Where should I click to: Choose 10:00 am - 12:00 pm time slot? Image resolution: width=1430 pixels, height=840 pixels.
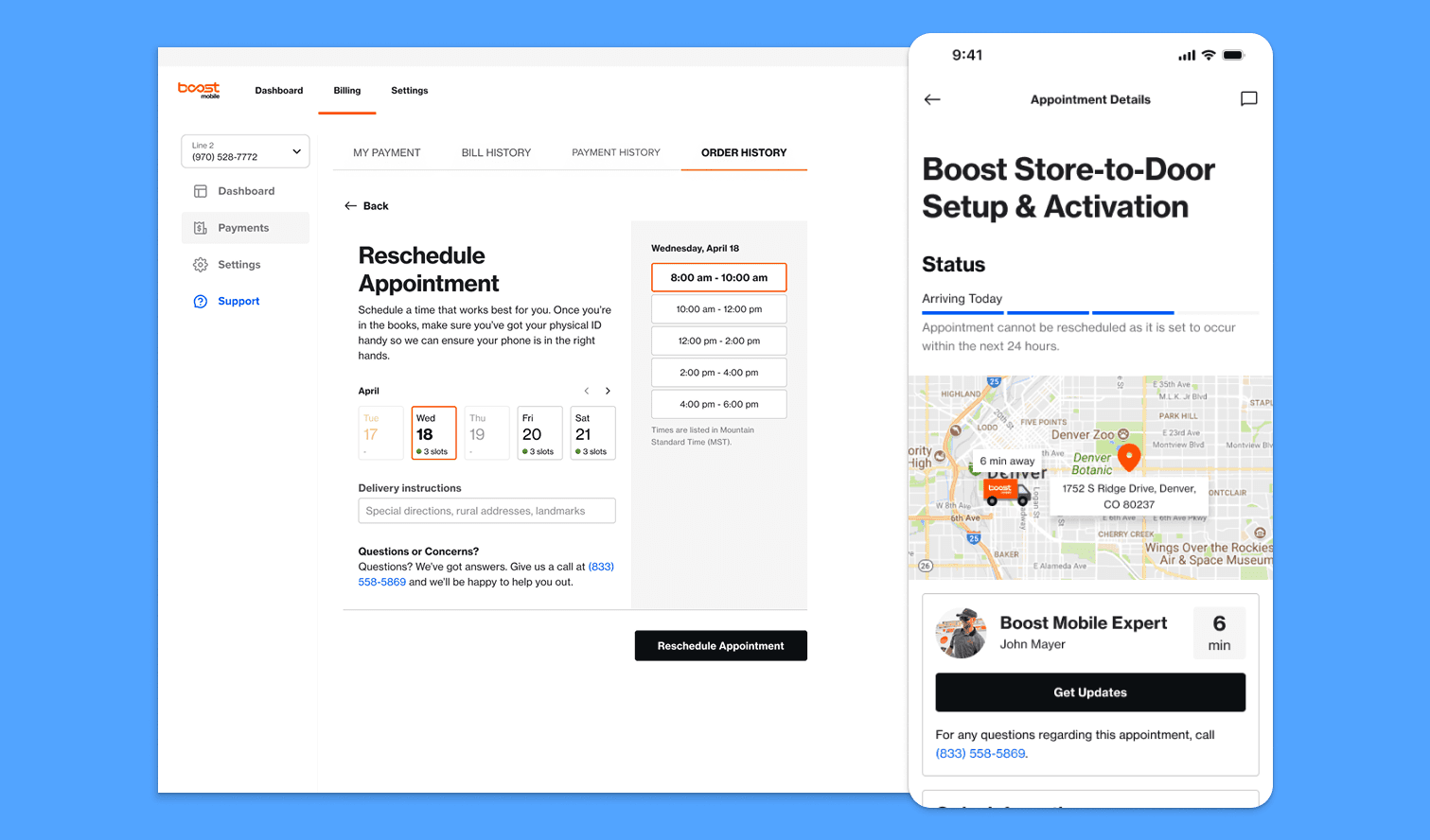pos(719,309)
